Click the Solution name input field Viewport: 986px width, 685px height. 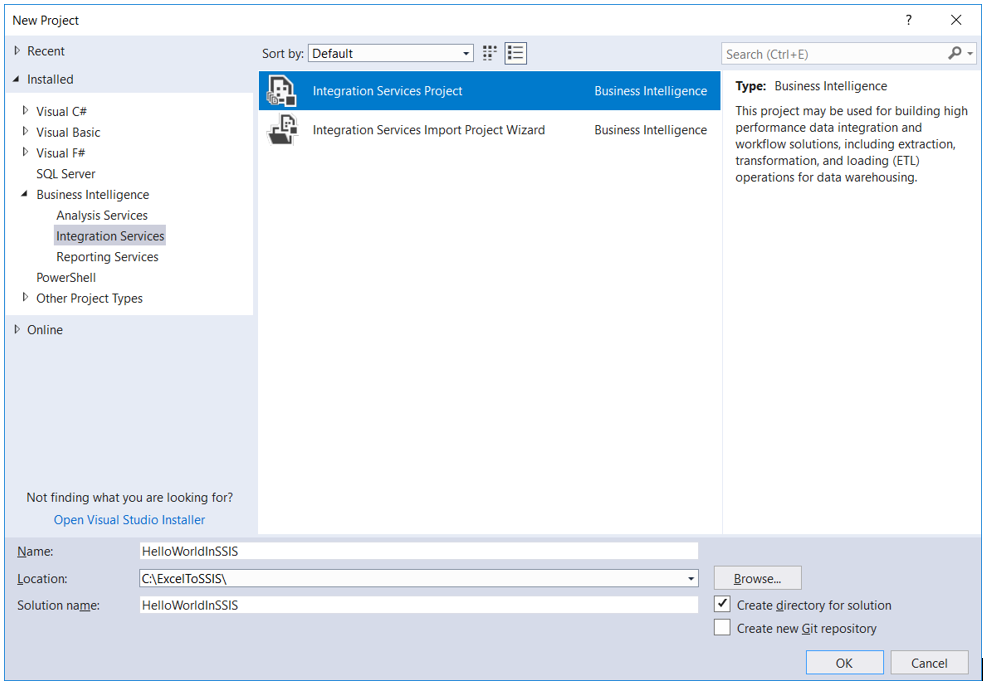[419, 605]
